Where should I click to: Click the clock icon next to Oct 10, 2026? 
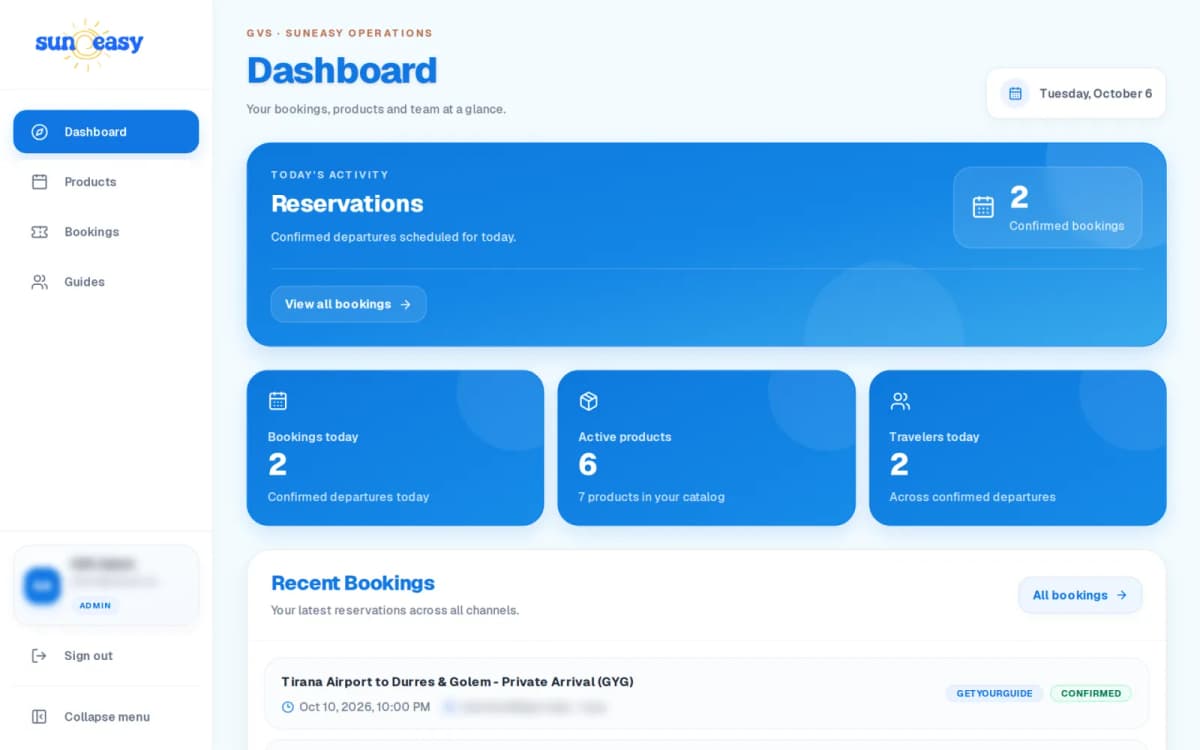tap(288, 707)
